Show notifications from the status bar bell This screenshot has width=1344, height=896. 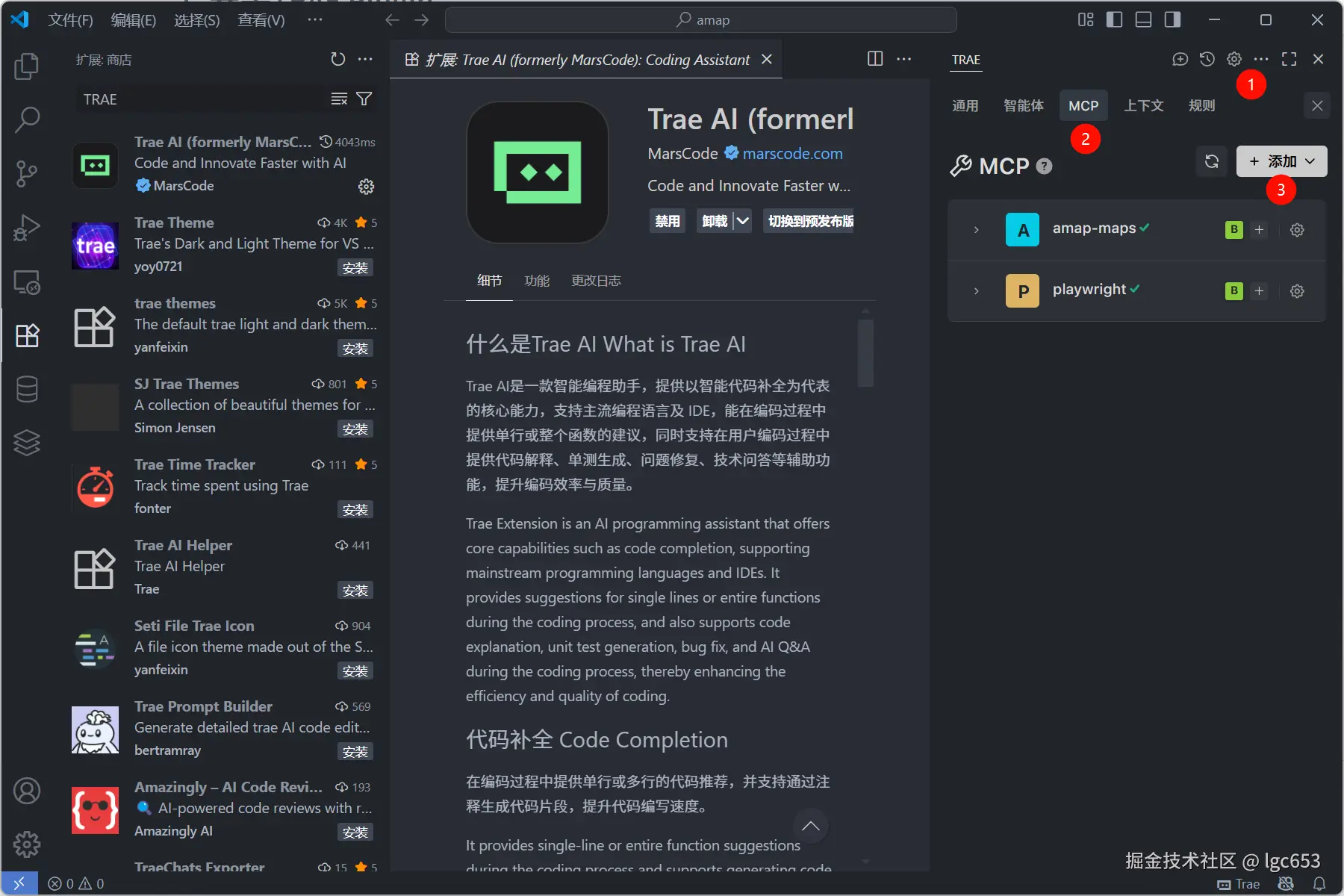point(1319,884)
